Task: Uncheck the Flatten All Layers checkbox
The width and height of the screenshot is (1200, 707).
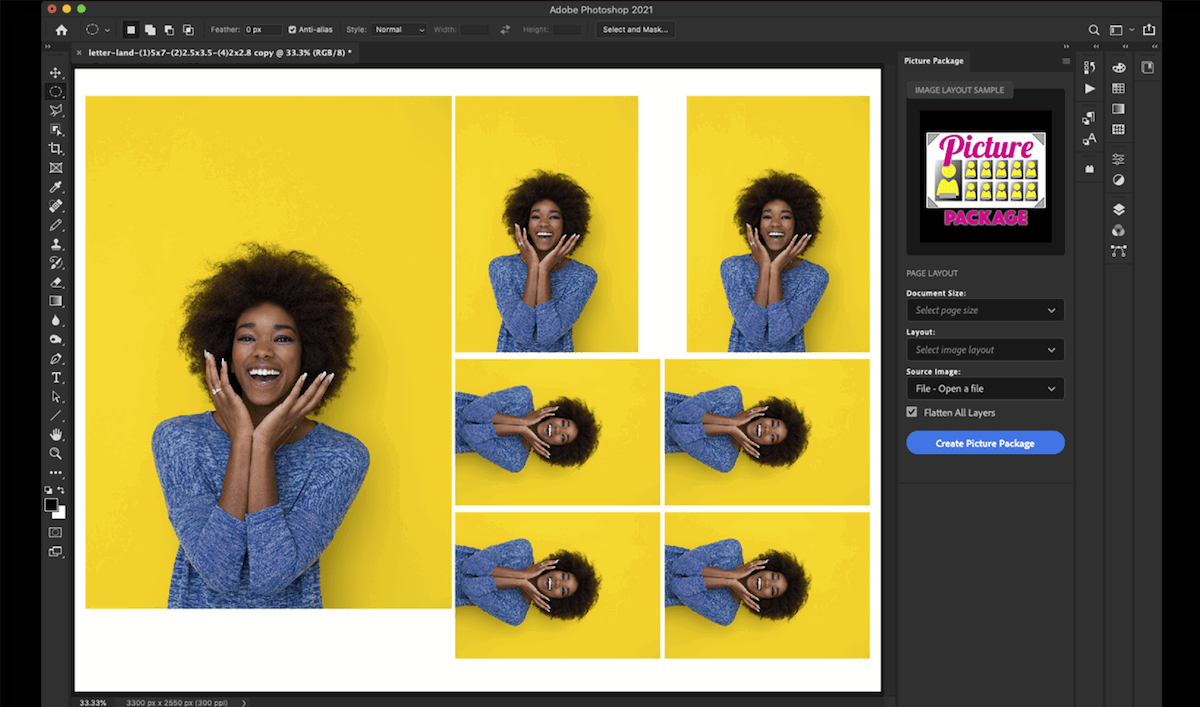Action: [x=912, y=412]
